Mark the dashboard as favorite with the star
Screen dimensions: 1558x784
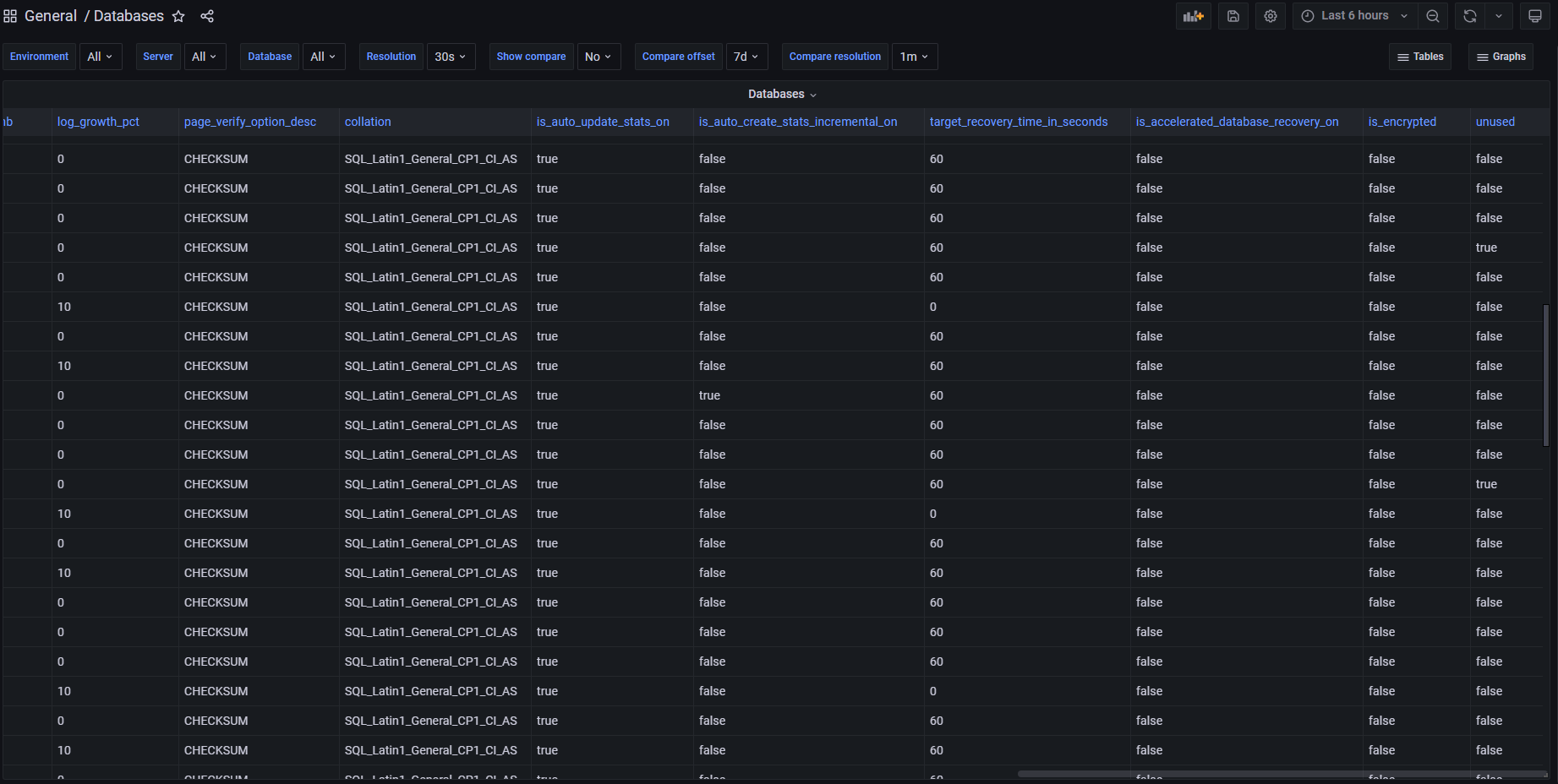pos(178,15)
